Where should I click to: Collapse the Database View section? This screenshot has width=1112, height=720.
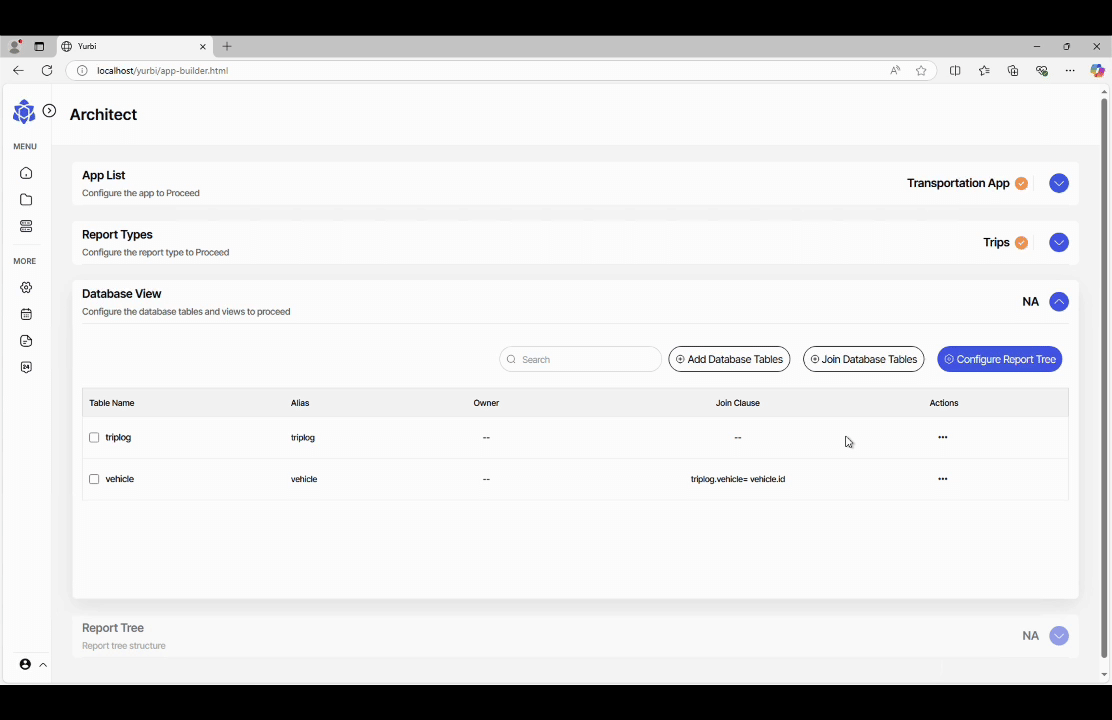click(1059, 302)
